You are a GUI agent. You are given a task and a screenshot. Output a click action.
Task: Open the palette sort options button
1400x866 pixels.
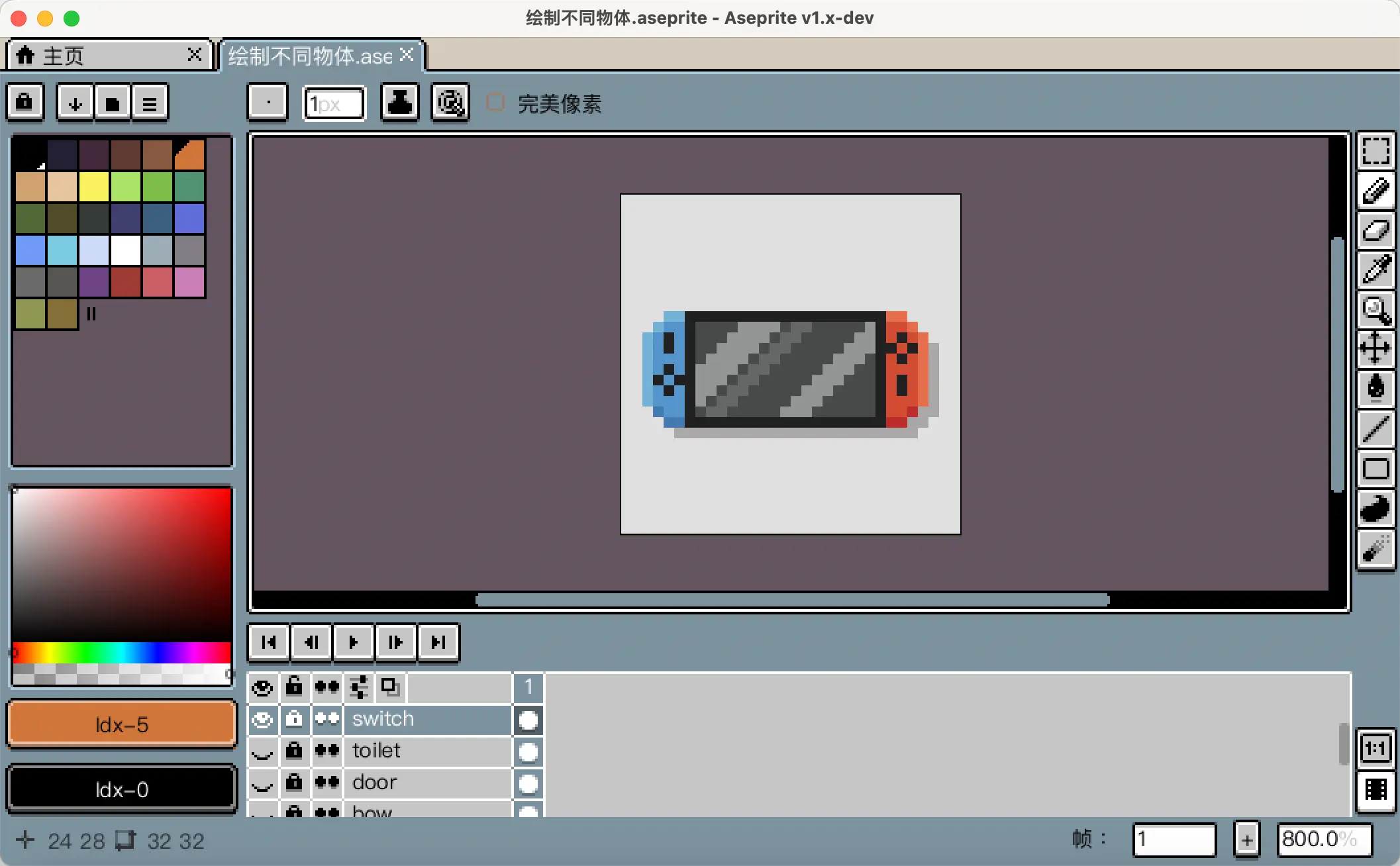pyautogui.click(x=75, y=103)
